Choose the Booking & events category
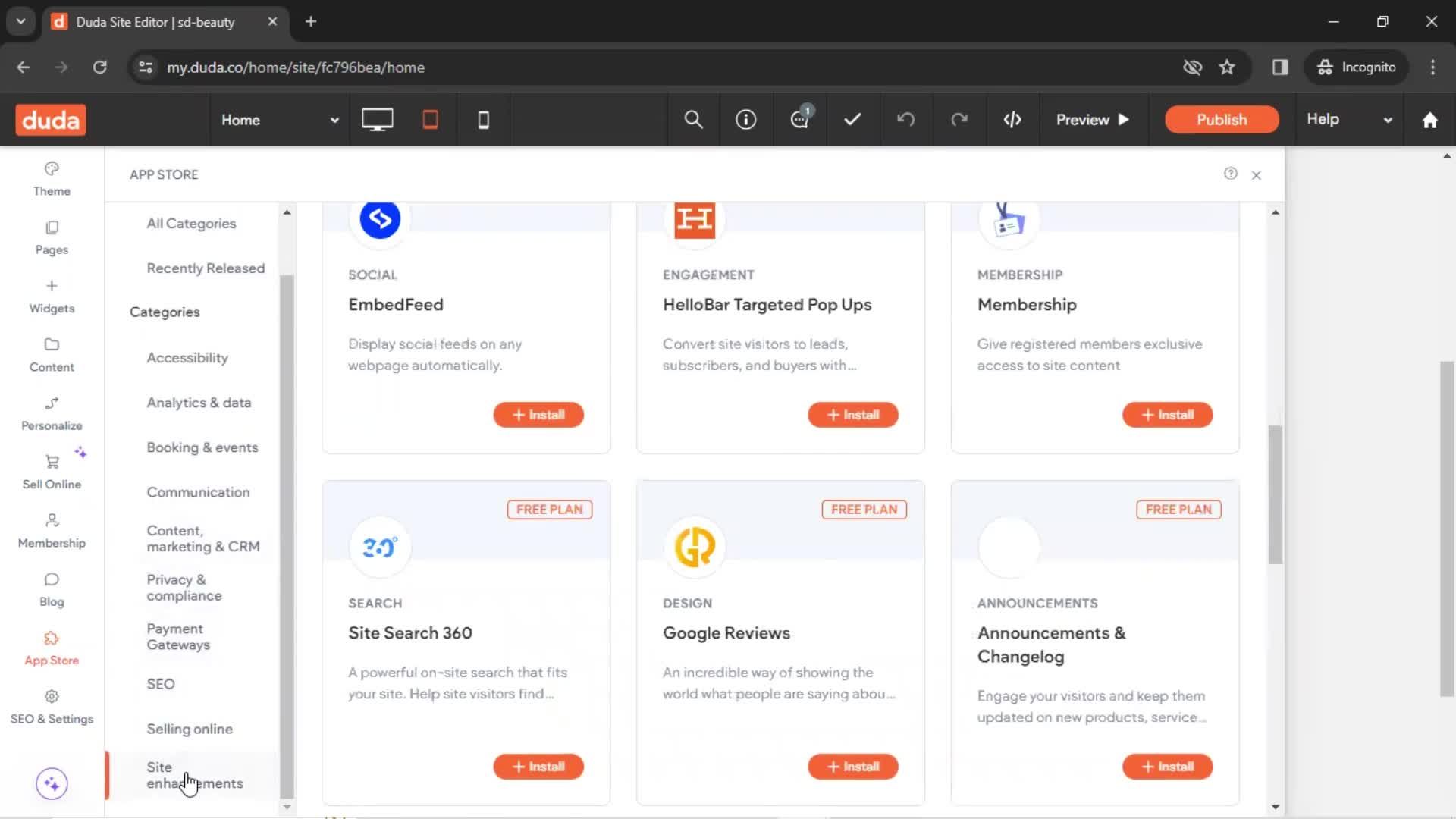Image resolution: width=1456 pixels, height=819 pixels. click(202, 447)
